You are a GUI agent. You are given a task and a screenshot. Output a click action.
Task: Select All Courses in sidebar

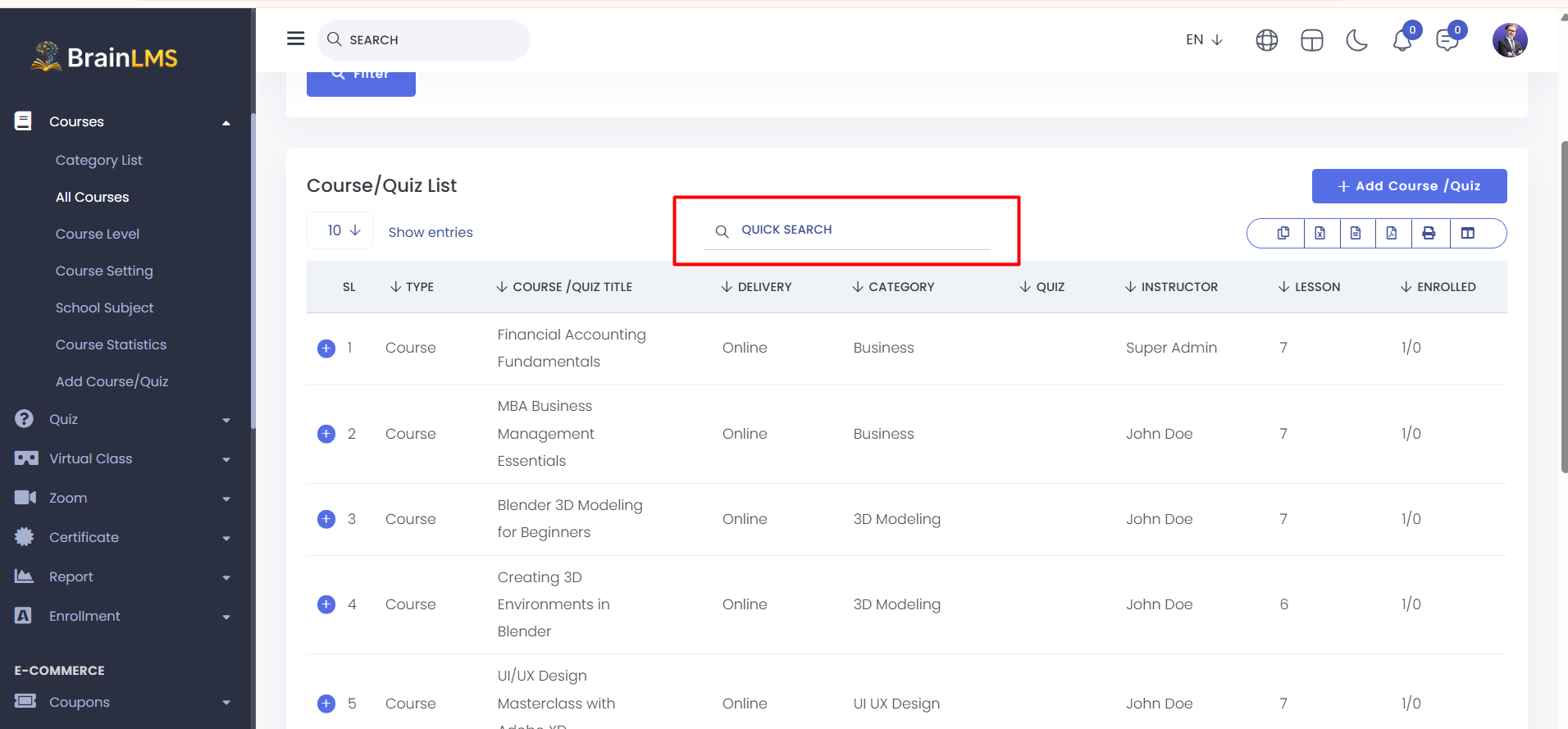tap(92, 197)
